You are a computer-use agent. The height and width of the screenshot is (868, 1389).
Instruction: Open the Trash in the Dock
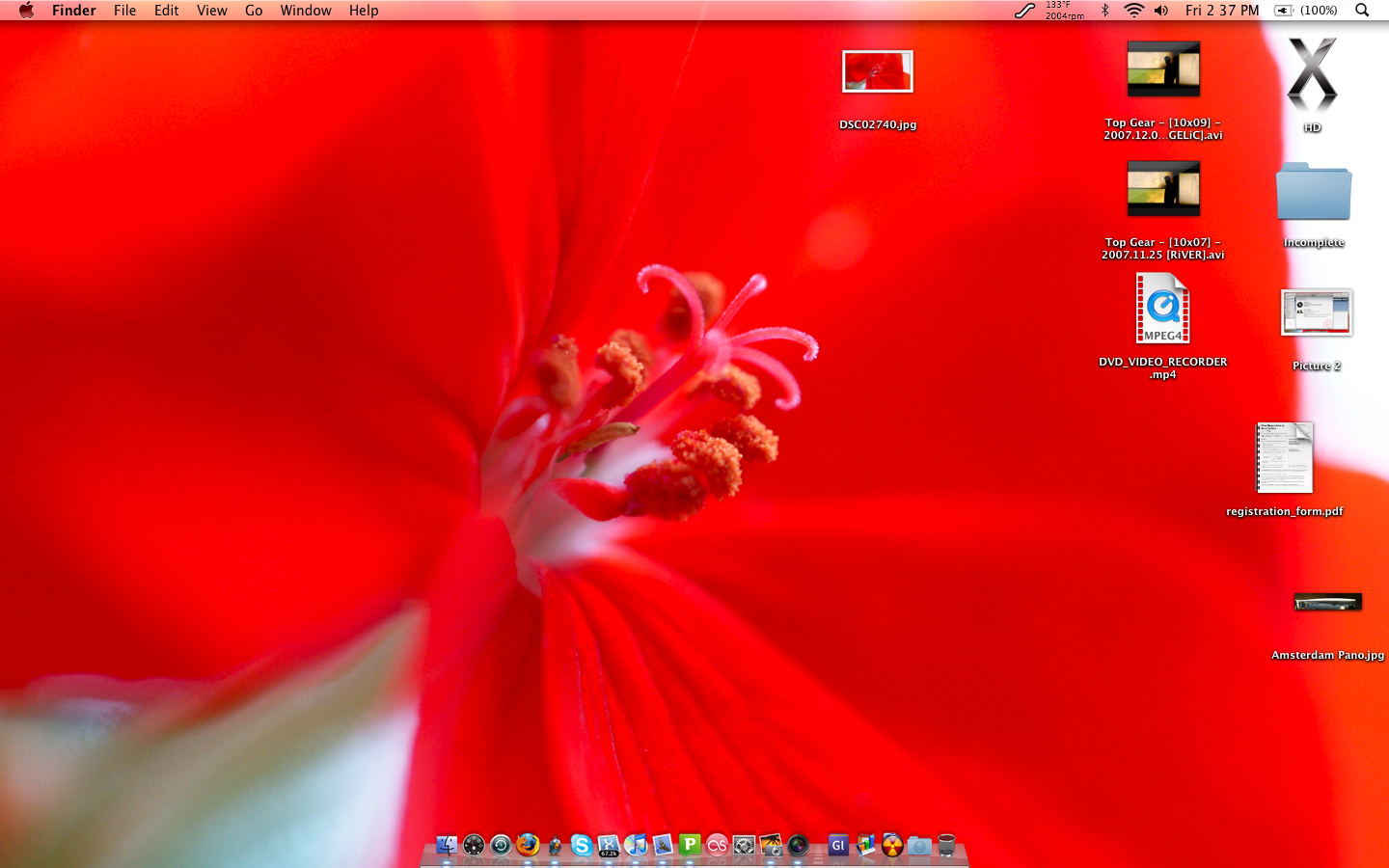pyautogui.click(x=946, y=846)
